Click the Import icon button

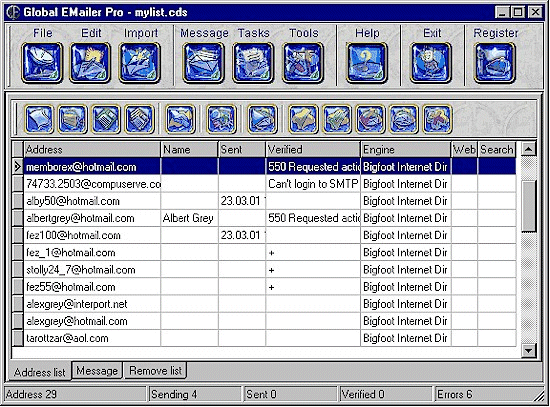click(x=140, y=63)
